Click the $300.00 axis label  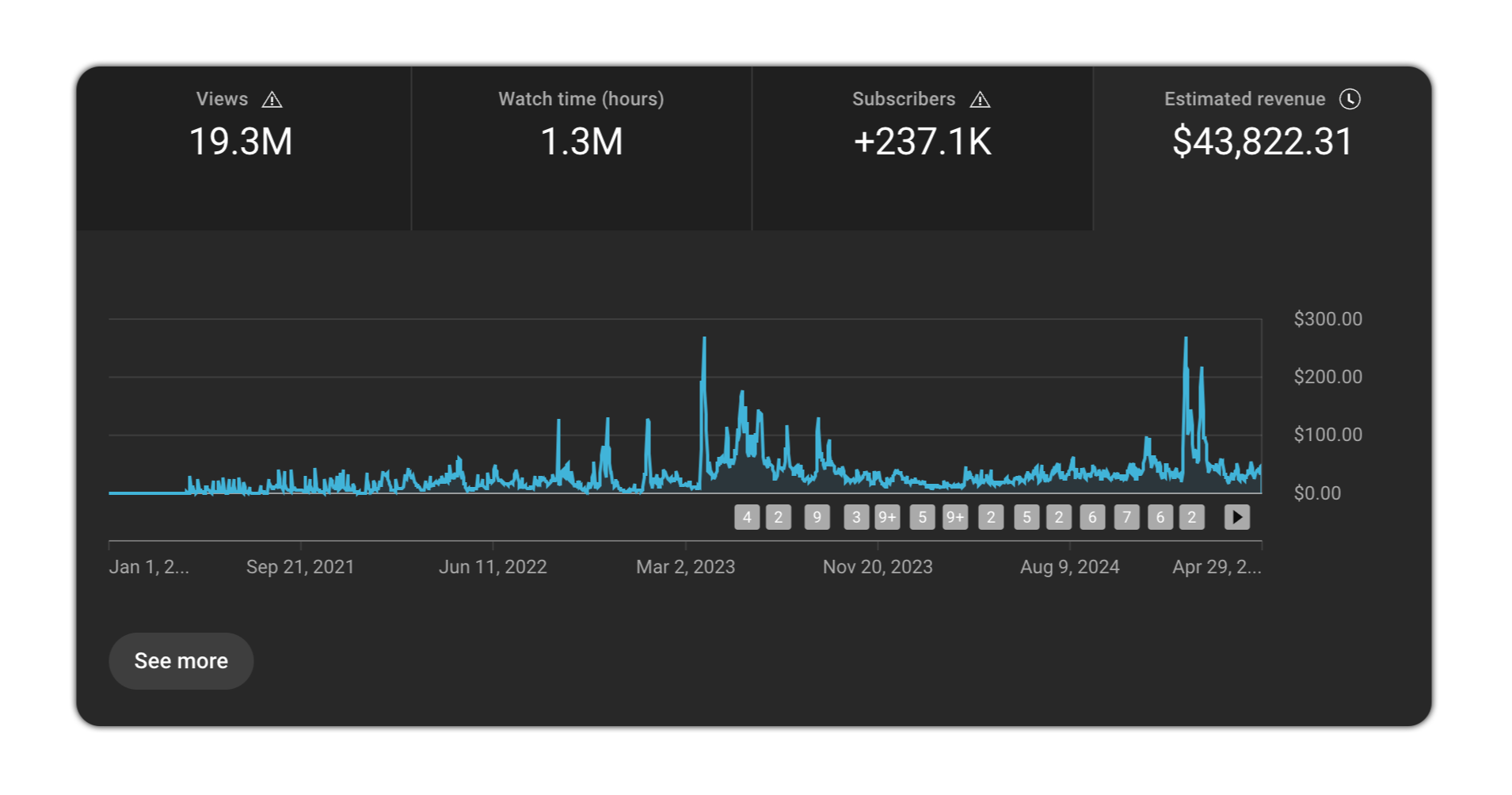pos(1328,319)
